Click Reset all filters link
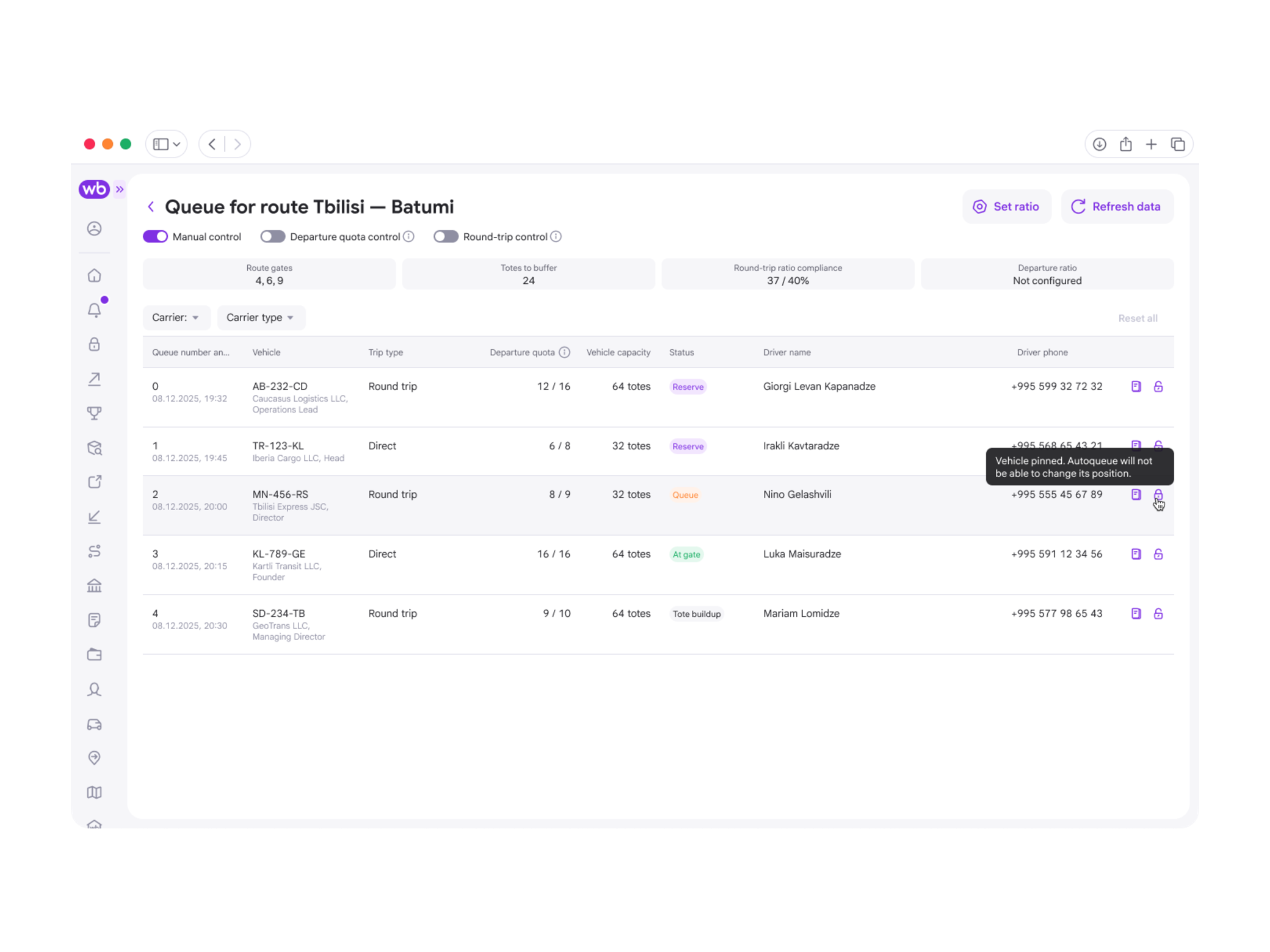 [x=1138, y=319]
